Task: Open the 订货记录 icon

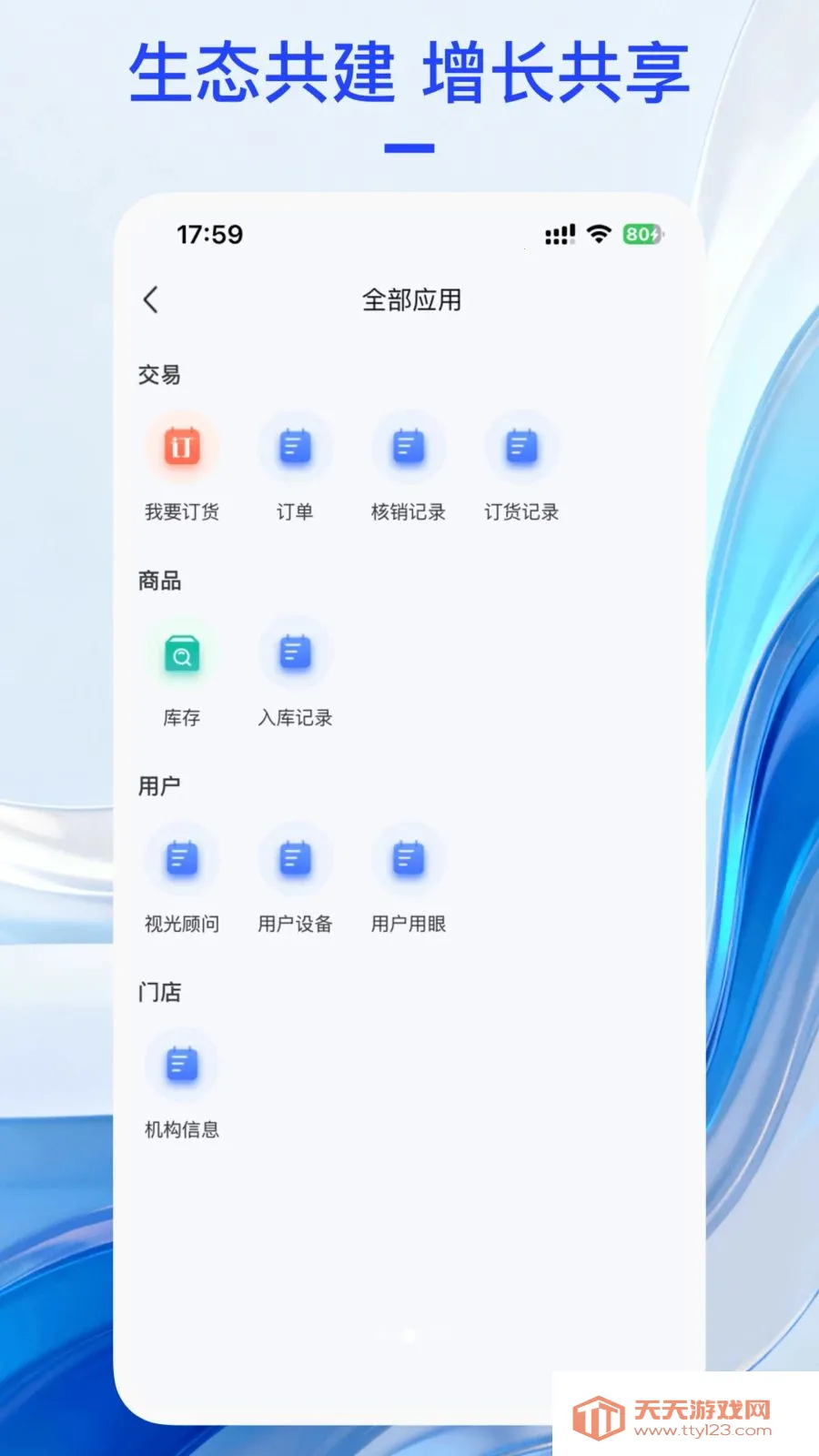Action: coord(521,447)
